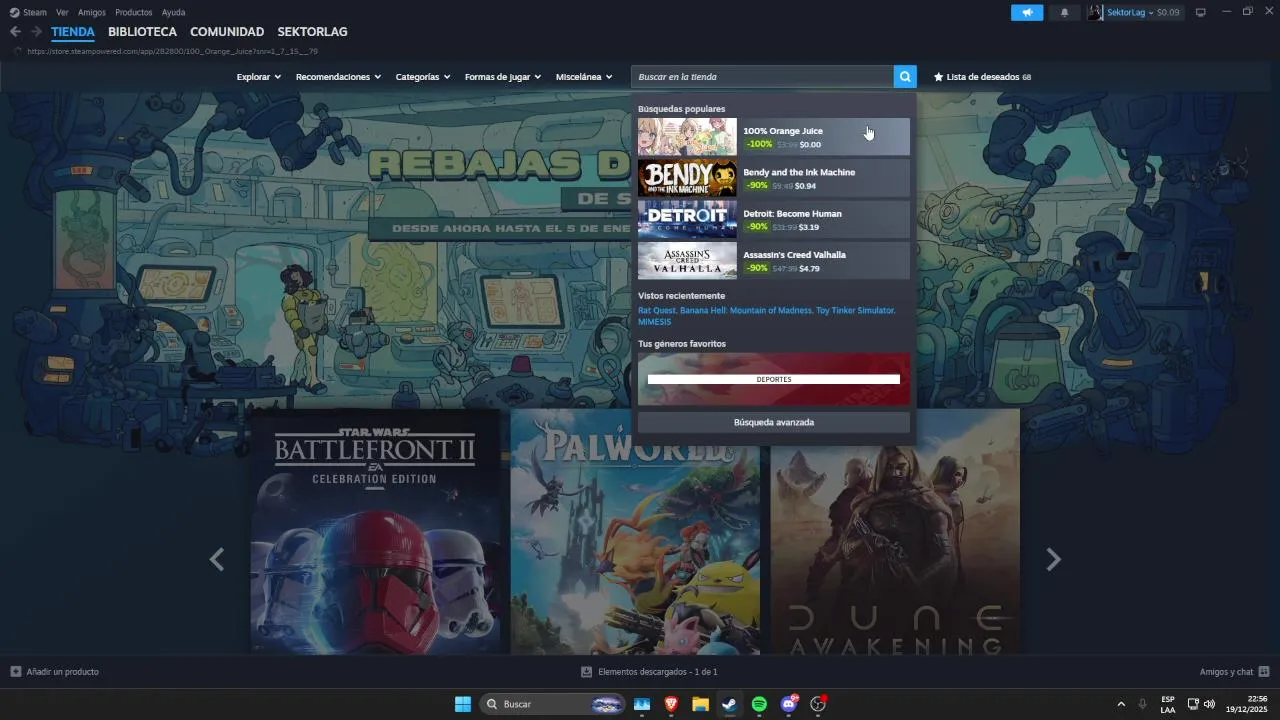Expand the Miscelánea dropdown
The height and width of the screenshot is (720, 1280).
[583, 77]
